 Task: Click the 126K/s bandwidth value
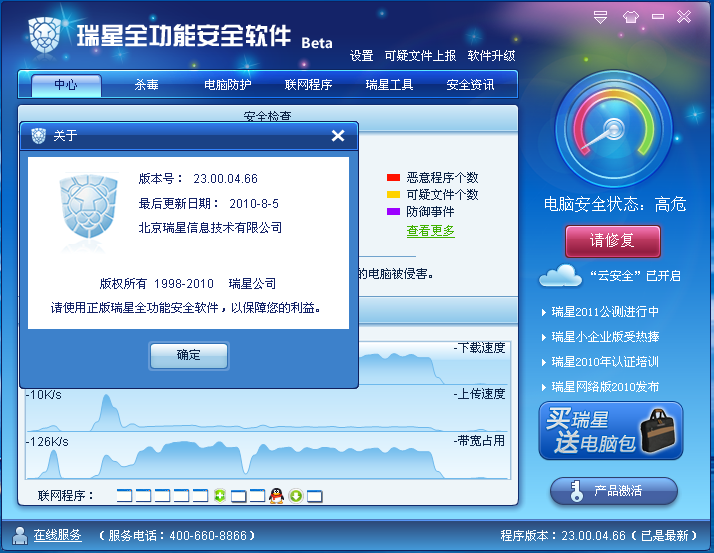coord(47,442)
